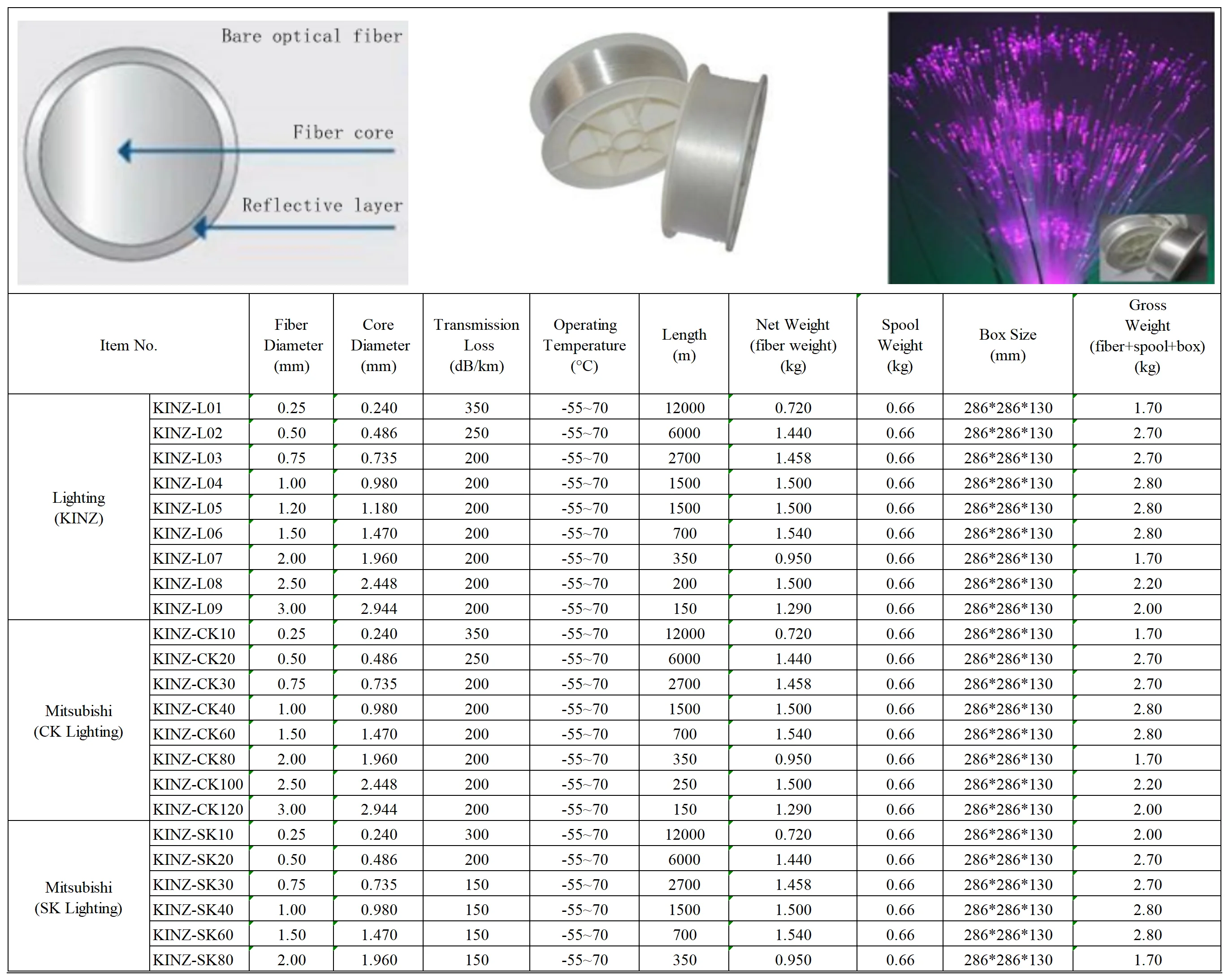Click the Box Size column header
Viewport: 1229px width, 980px height.
(1007, 345)
